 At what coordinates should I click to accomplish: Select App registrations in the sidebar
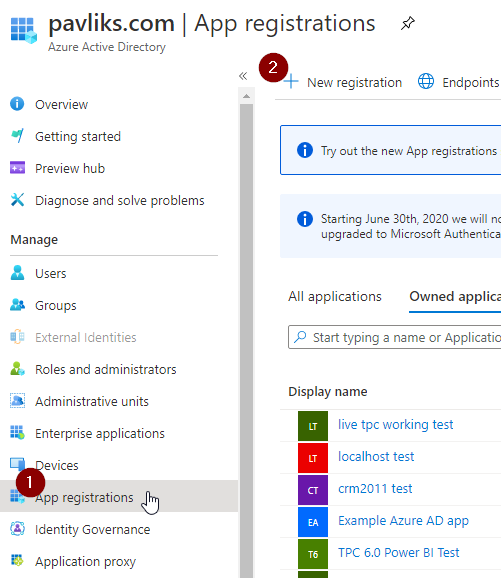119,496
